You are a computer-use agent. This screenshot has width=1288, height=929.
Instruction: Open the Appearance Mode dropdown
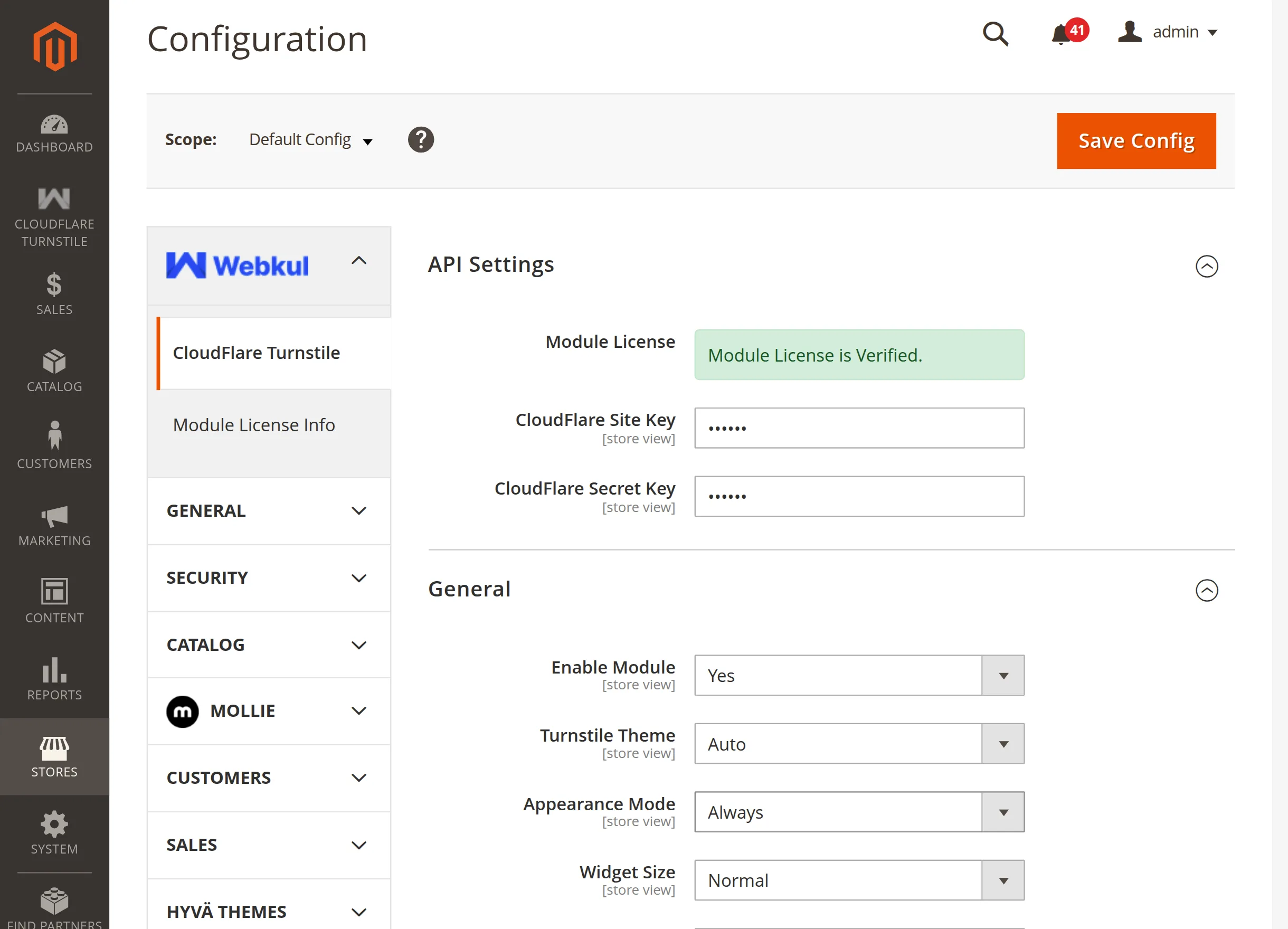[x=859, y=812]
